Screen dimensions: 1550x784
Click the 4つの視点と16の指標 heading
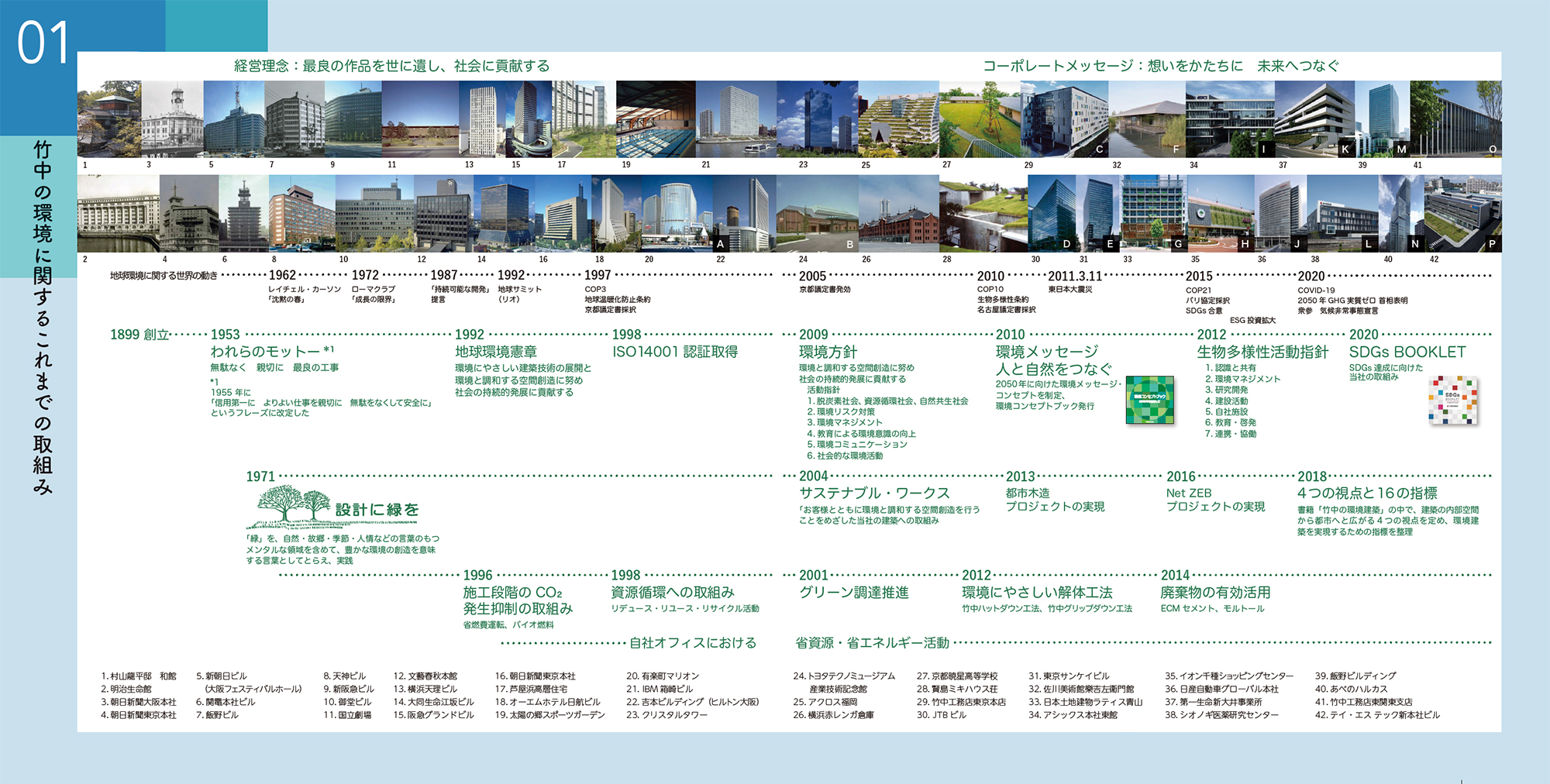pos(1367,493)
